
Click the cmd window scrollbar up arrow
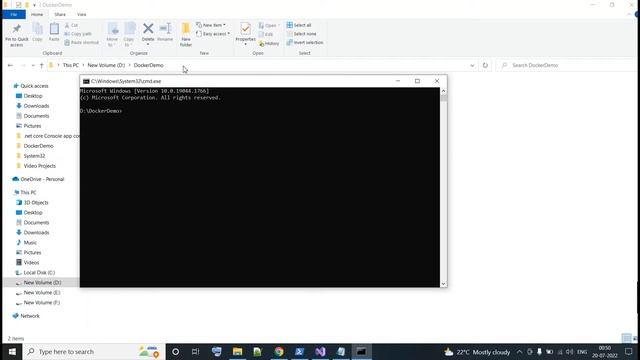(443, 91)
